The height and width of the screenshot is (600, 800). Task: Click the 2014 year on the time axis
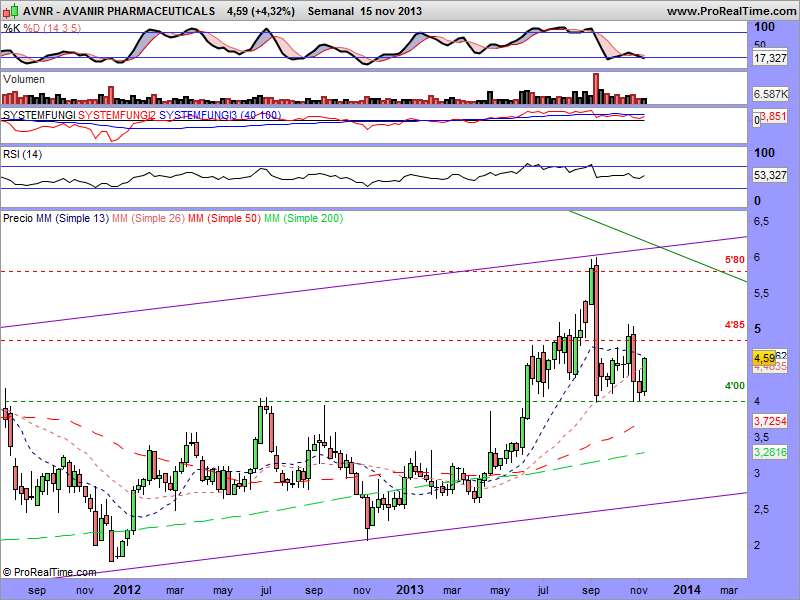tap(686, 590)
